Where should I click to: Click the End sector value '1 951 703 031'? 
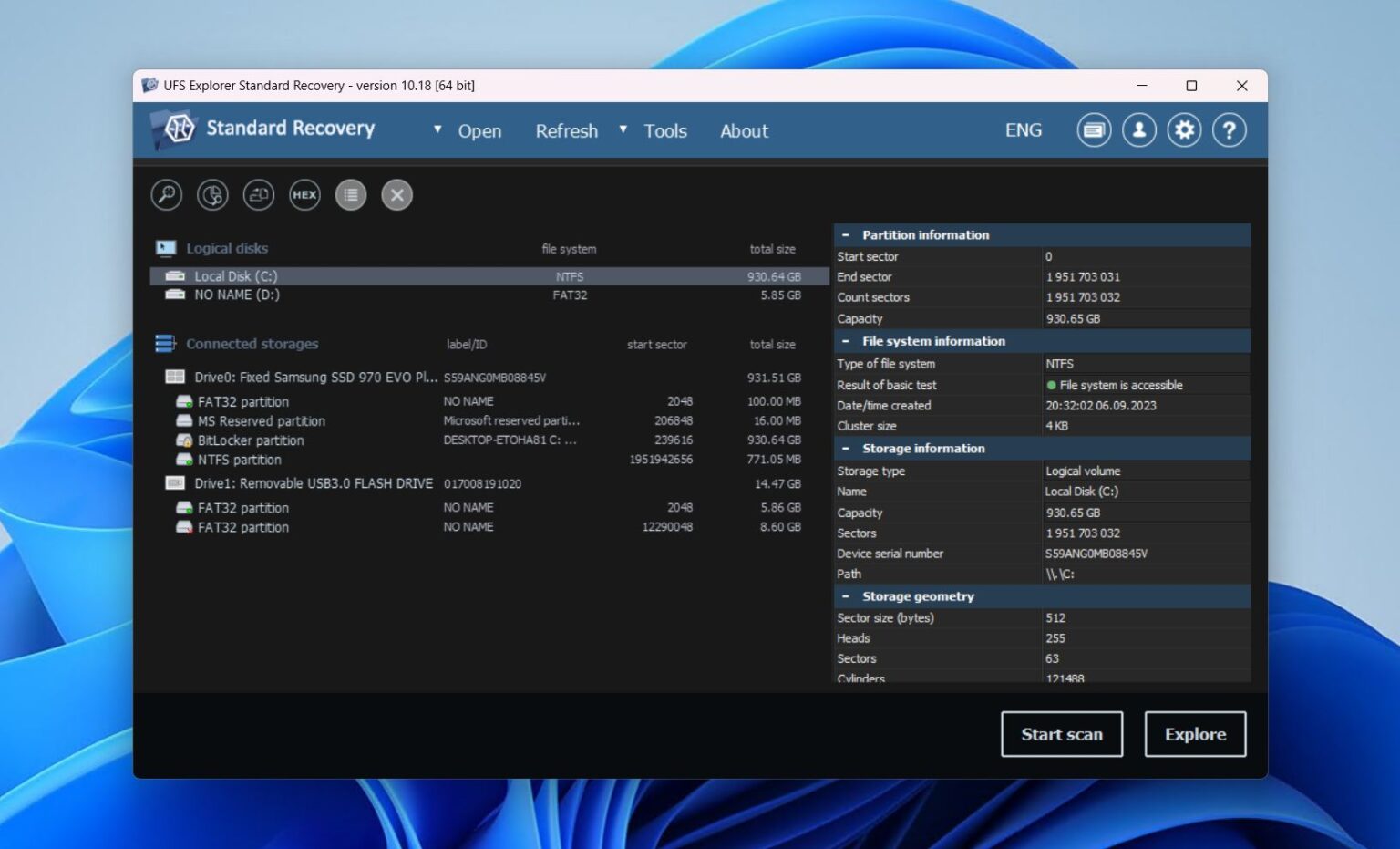[x=1083, y=277]
